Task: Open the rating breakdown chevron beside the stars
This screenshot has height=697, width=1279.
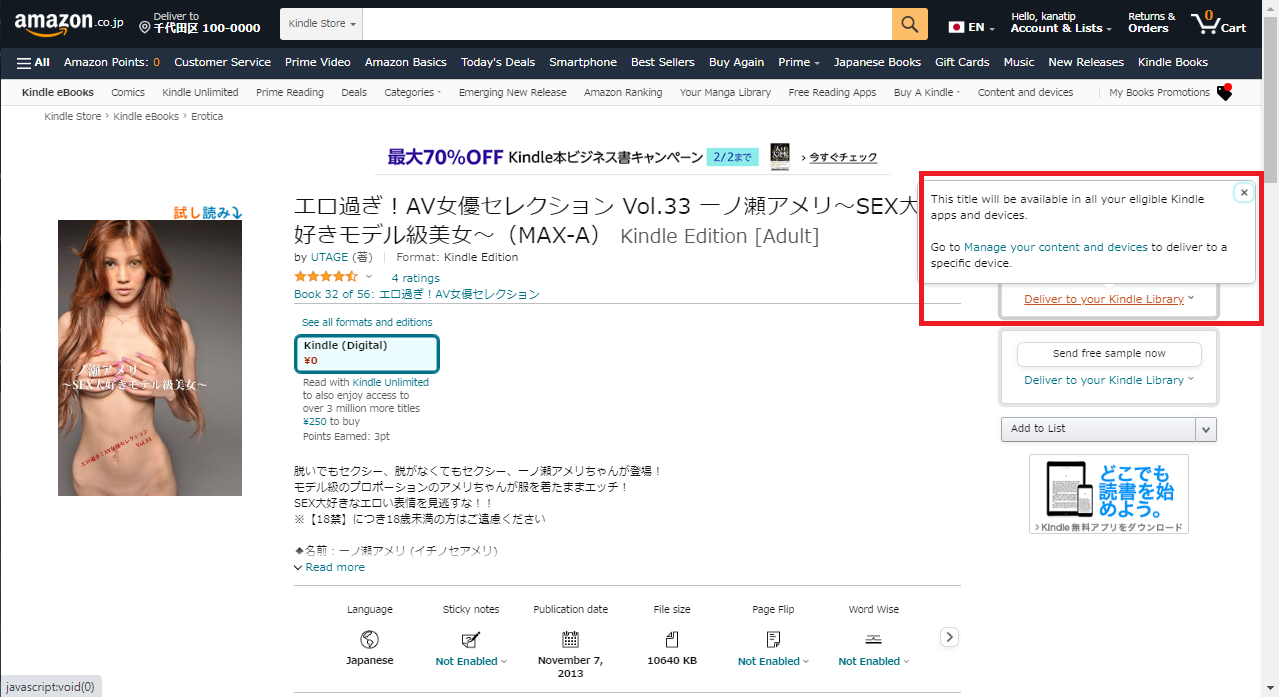Action: point(368,277)
